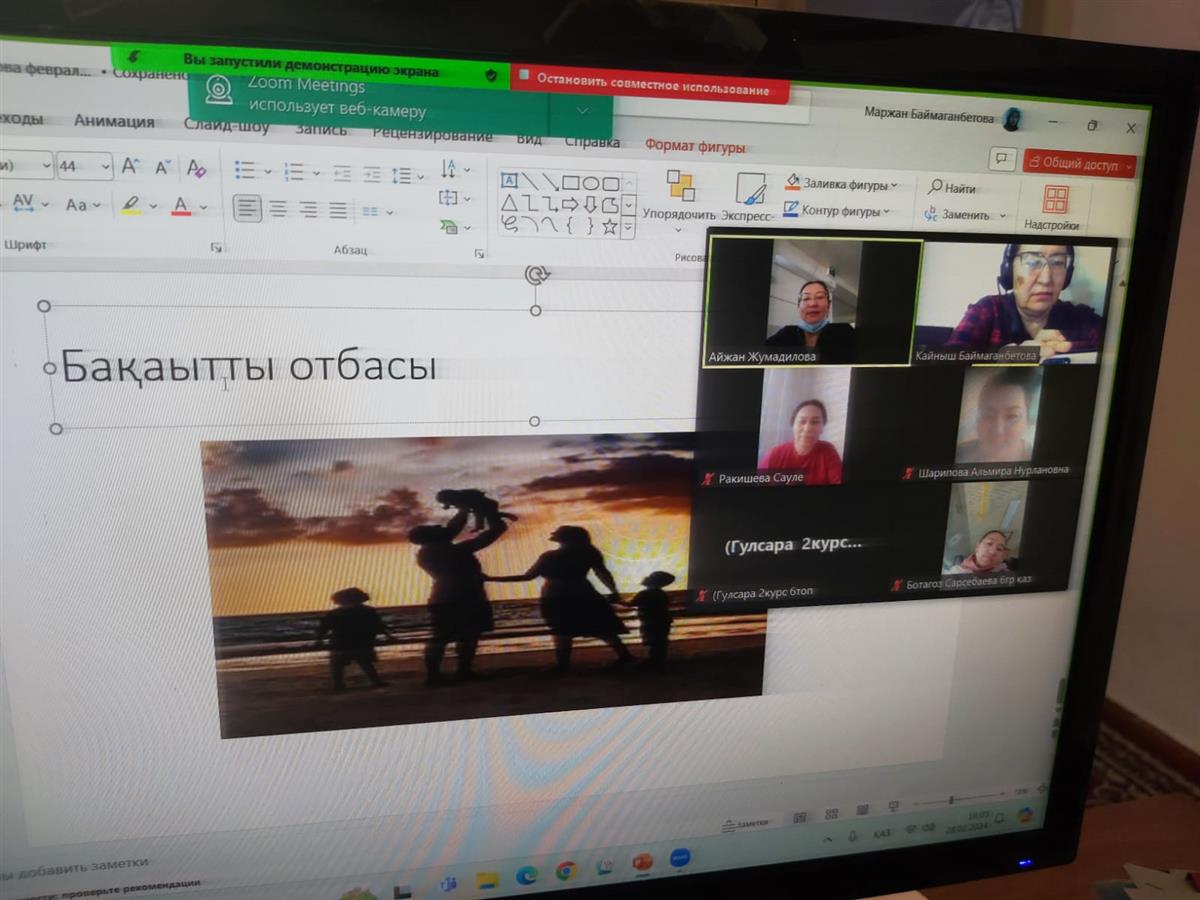
Task: Open the font size 44 dropdown
Action: click(x=104, y=166)
